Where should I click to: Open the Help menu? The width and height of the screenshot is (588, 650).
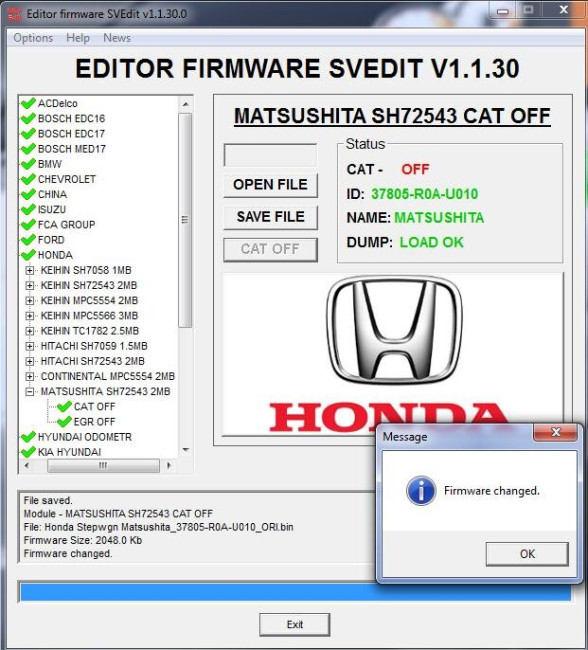78,38
